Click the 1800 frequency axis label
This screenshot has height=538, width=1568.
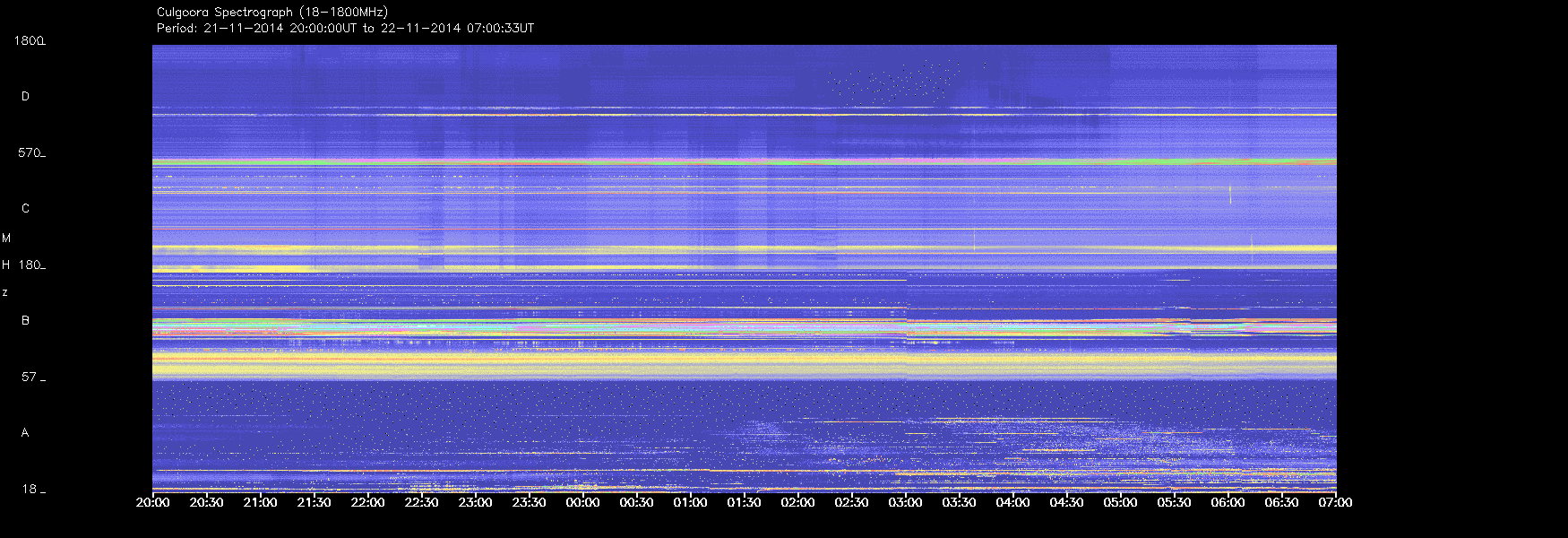29,41
